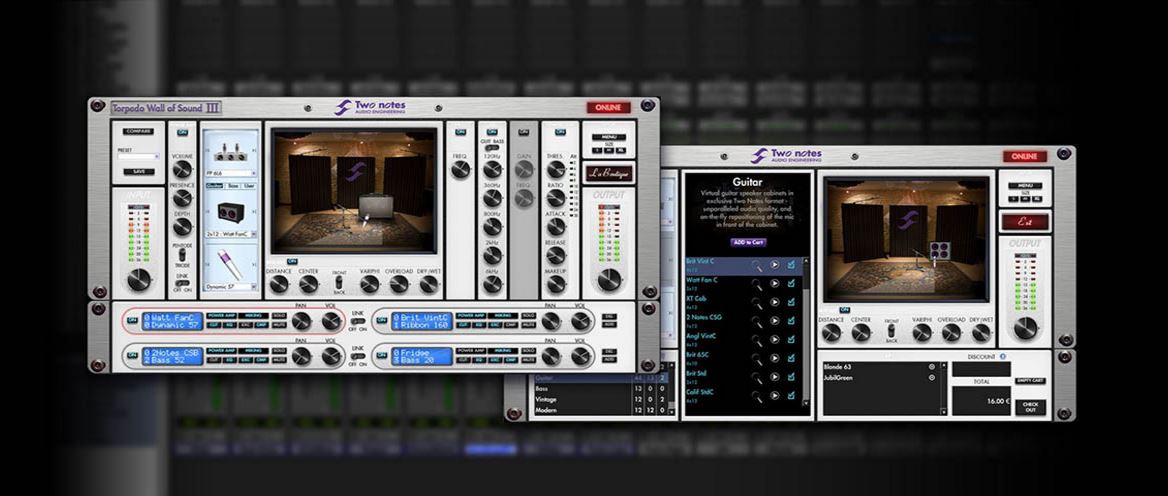Toggle the Front/Back mic position switch
The height and width of the screenshot is (496, 1168).
point(340,284)
